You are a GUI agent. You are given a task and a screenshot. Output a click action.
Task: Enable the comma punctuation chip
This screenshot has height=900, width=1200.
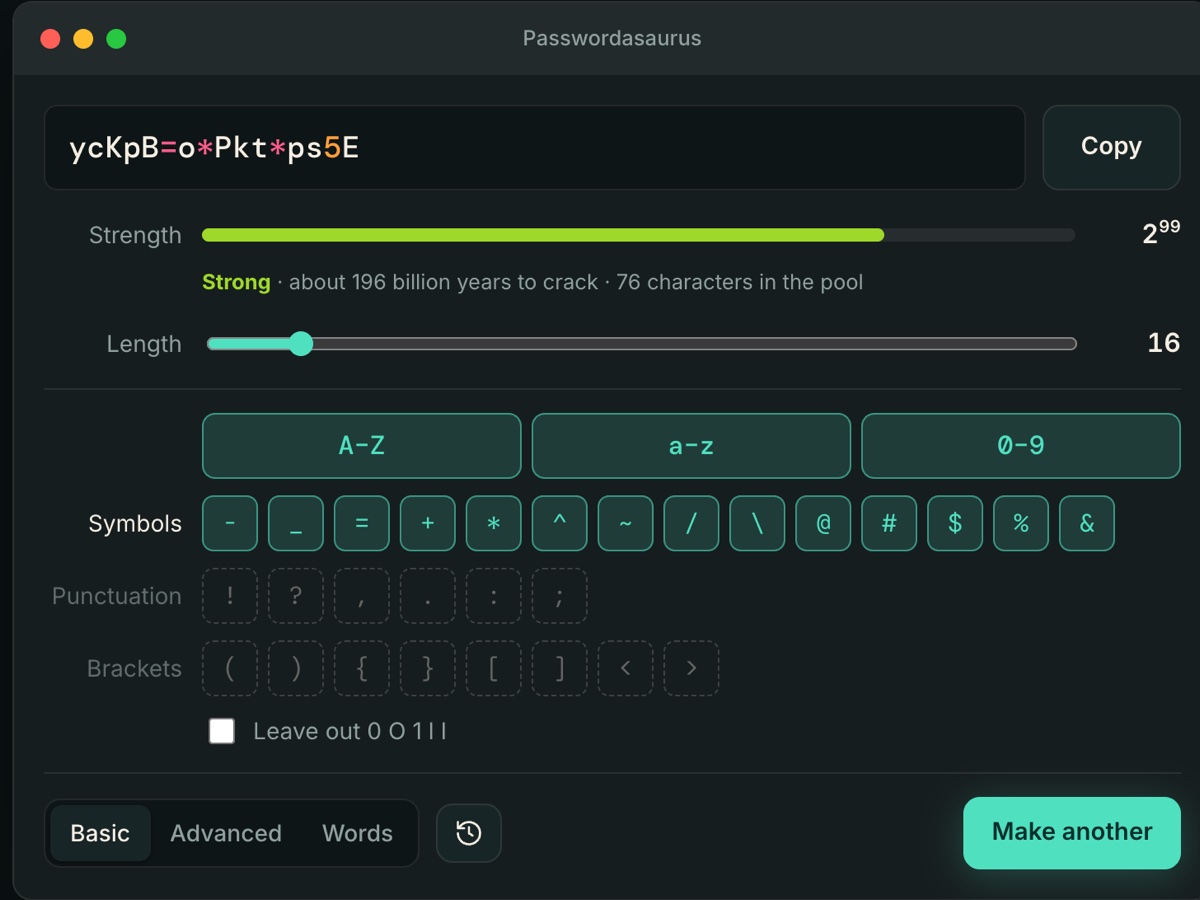click(362, 596)
